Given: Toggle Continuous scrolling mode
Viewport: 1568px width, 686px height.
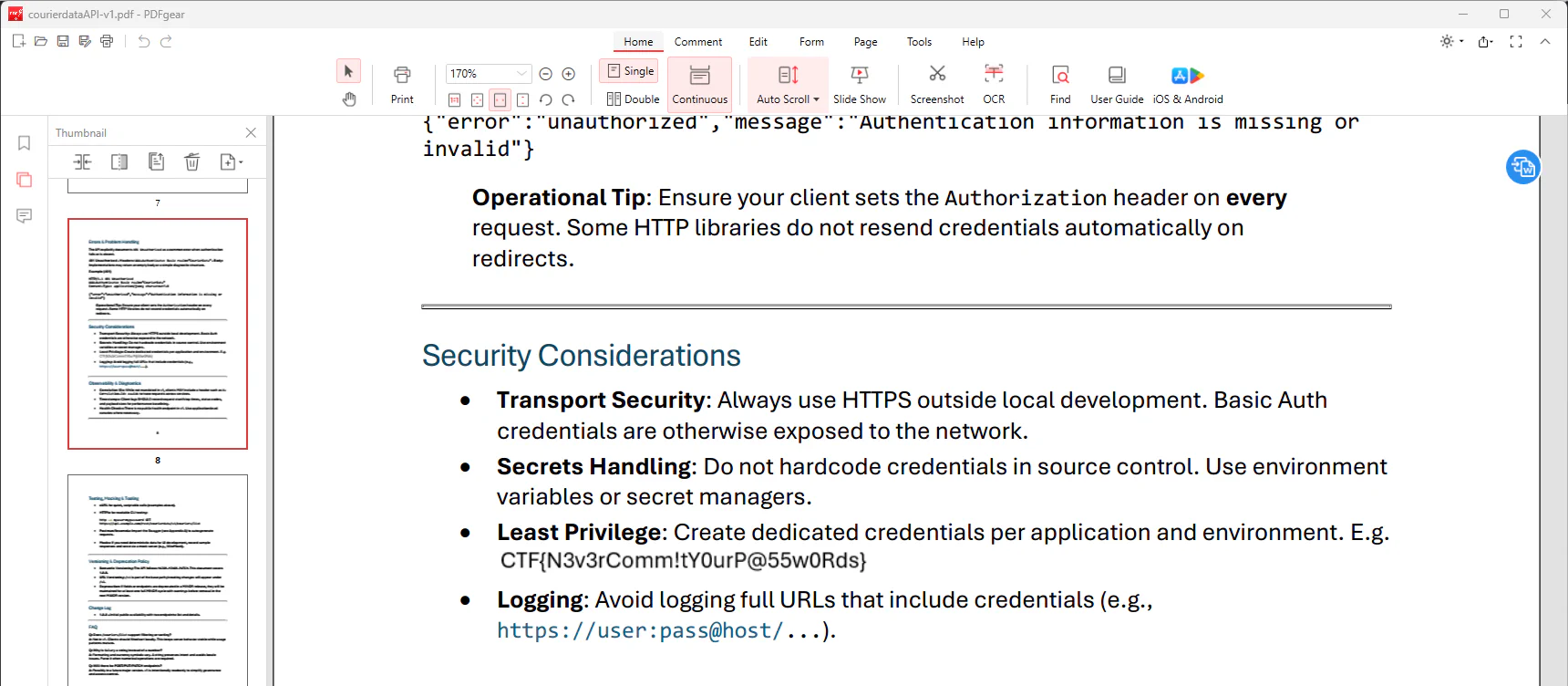Looking at the screenshot, I should coord(699,83).
